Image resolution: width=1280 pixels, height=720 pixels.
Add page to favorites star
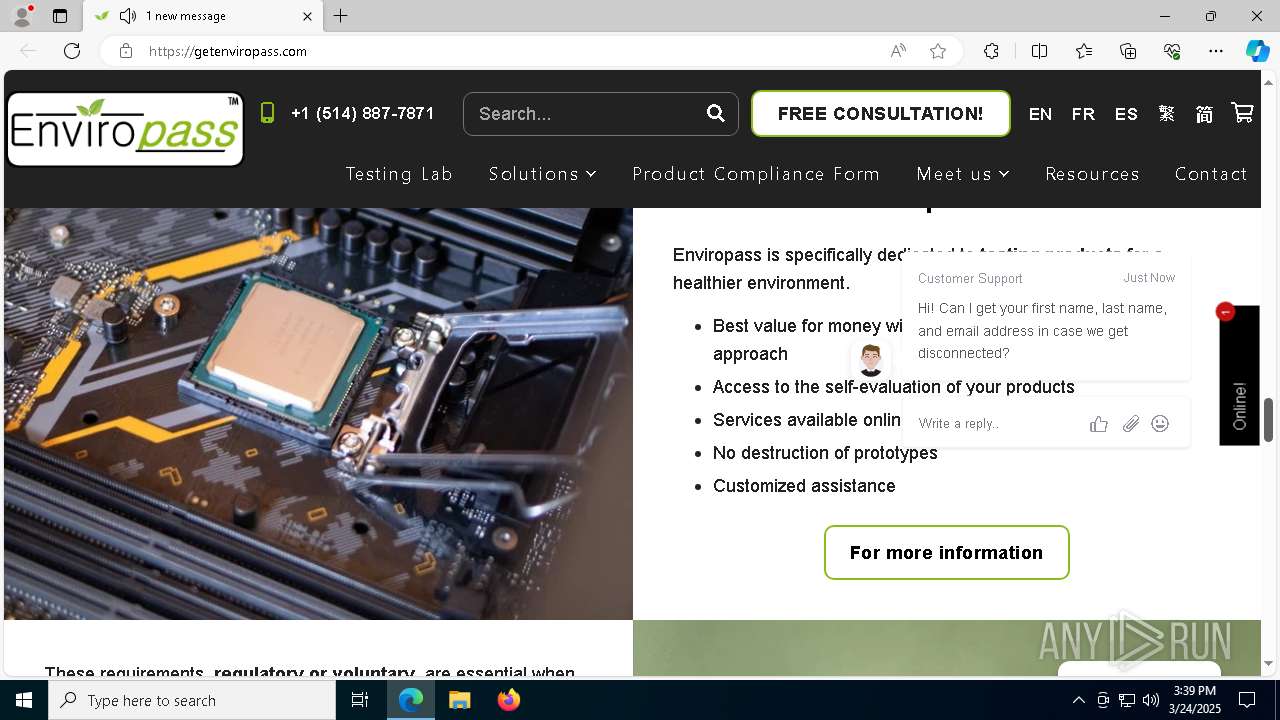click(938, 51)
